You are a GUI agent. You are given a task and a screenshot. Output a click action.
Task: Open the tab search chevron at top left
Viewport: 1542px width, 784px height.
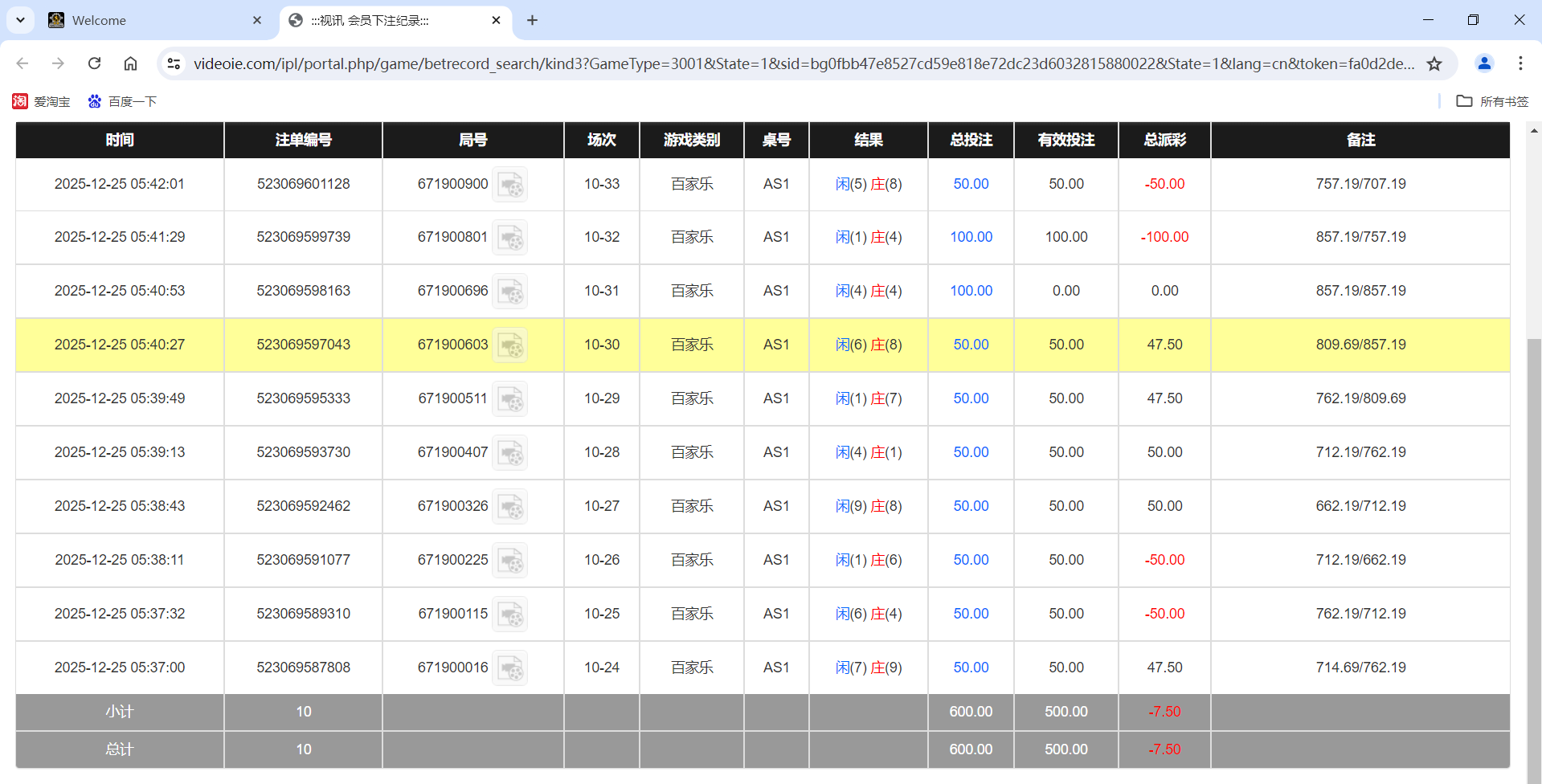pyautogui.click(x=20, y=20)
